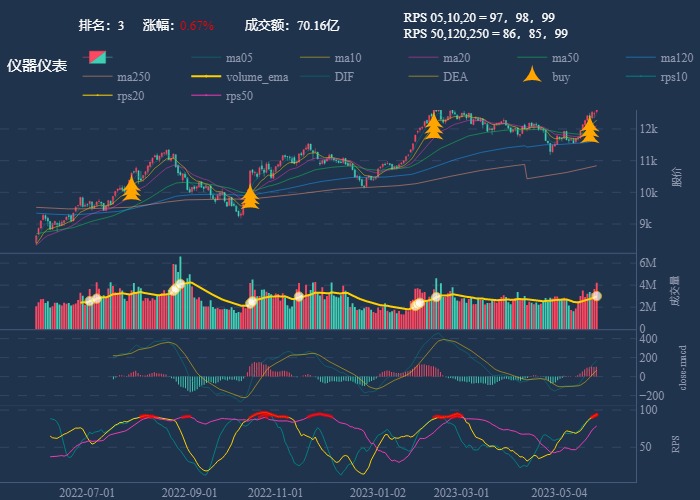Hide the rps50 line in legend
This screenshot has width=700, height=500.
tap(239, 96)
